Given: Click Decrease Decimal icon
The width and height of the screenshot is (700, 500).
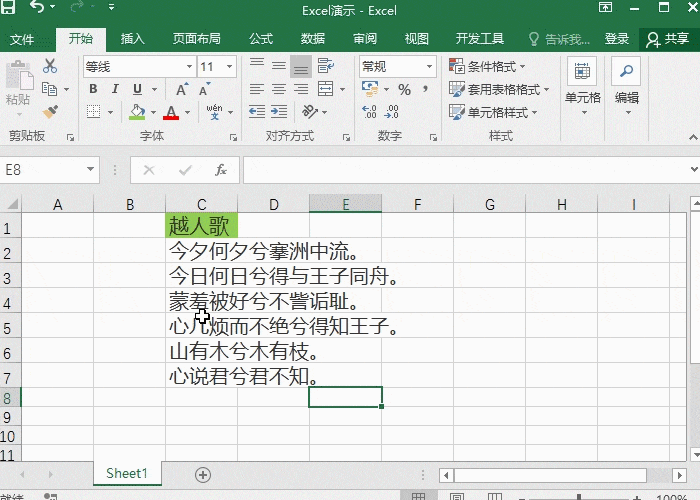Looking at the screenshot, I should pos(392,112).
